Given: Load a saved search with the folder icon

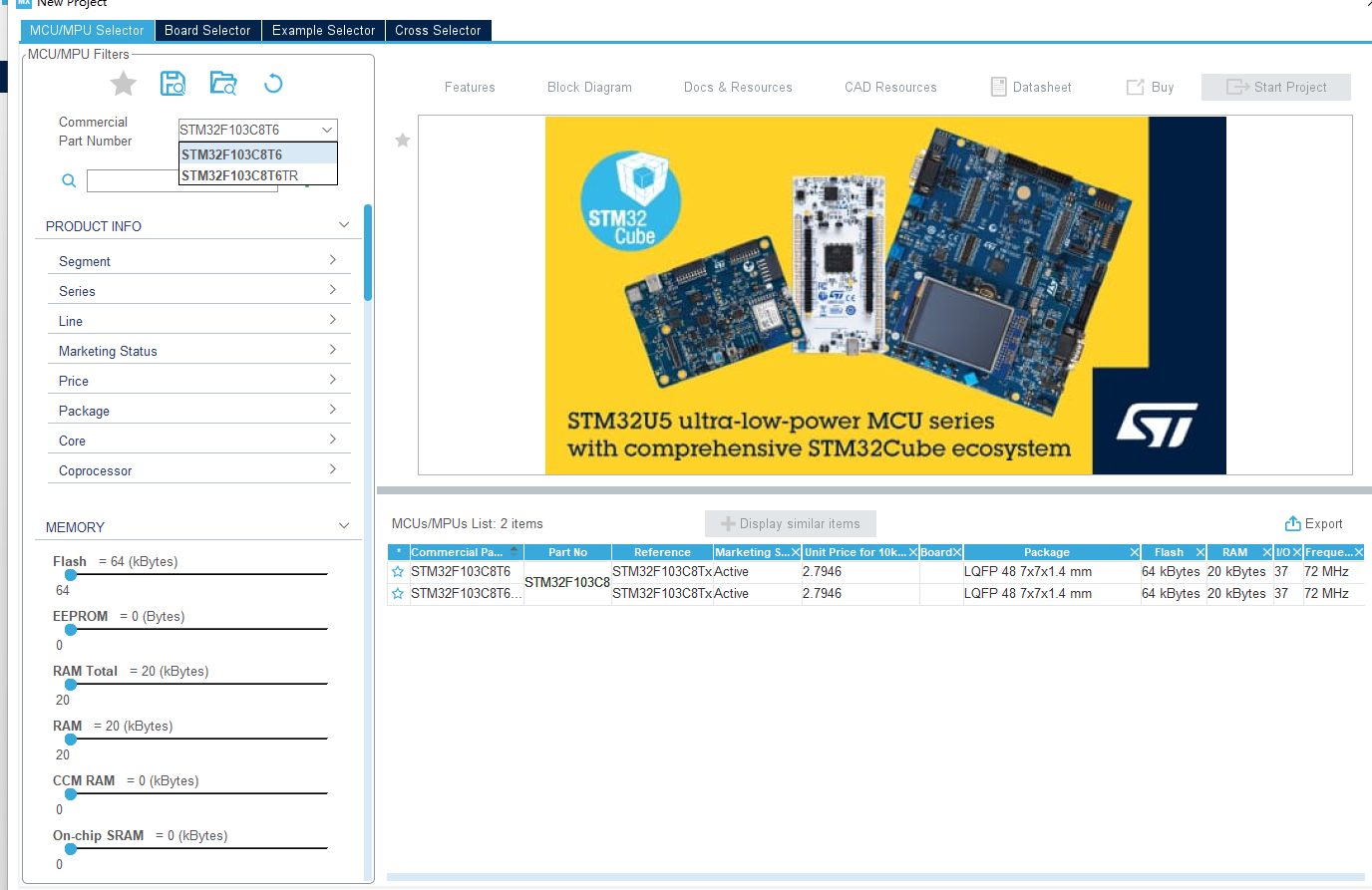Looking at the screenshot, I should [223, 84].
